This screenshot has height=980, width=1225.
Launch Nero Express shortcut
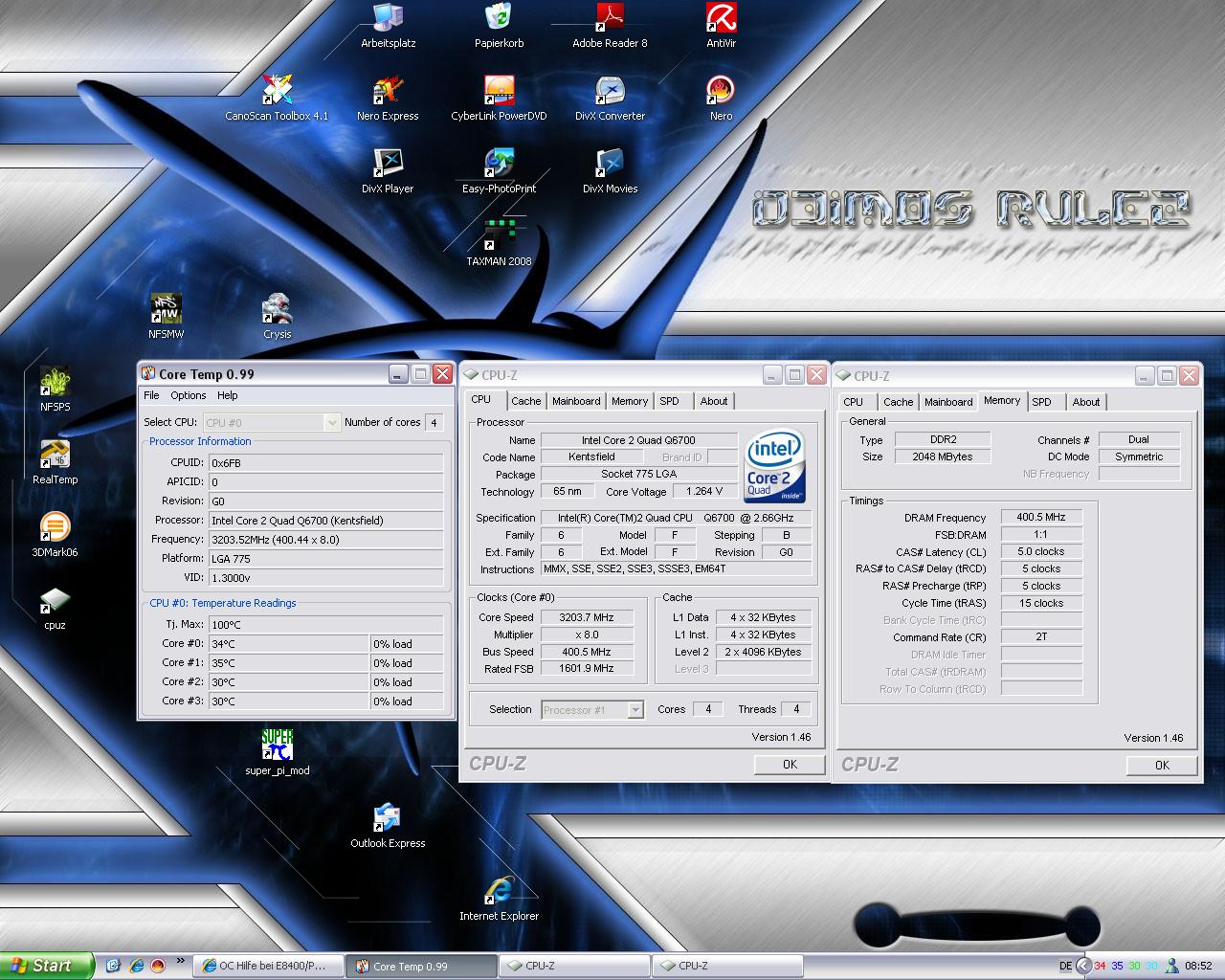click(388, 99)
